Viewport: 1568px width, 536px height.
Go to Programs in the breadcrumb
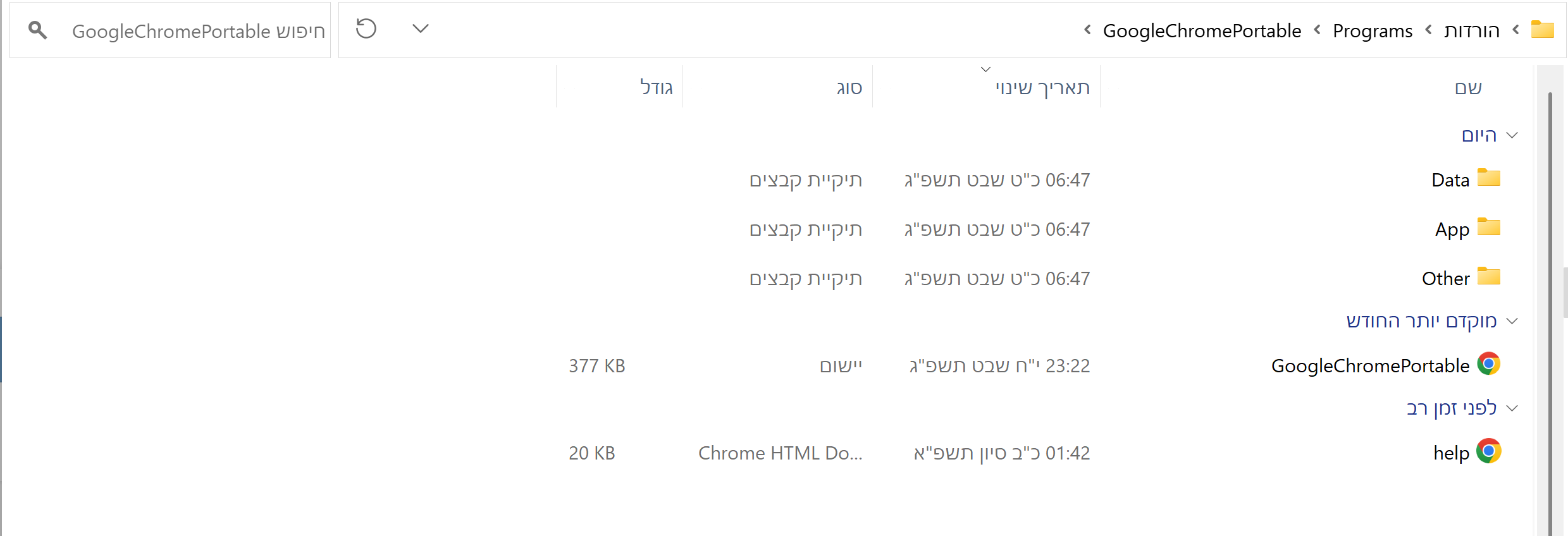pos(1372,31)
